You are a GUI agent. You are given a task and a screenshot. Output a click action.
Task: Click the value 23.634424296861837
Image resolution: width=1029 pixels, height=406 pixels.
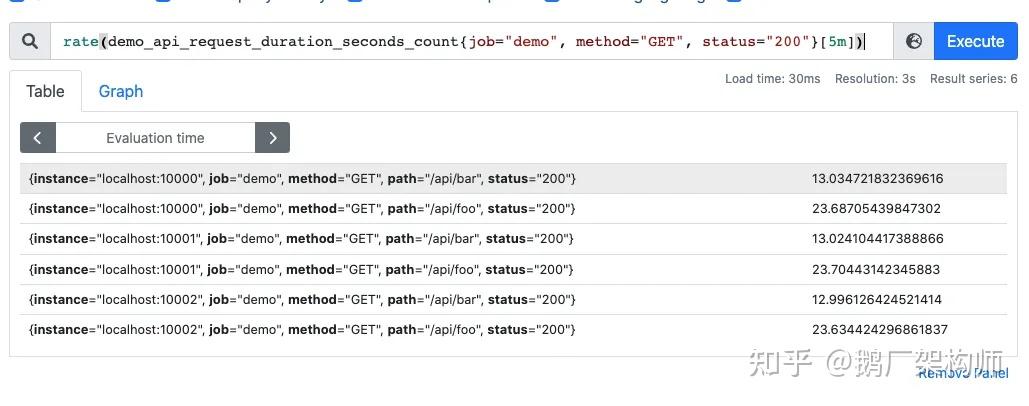click(x=879, y=329)
